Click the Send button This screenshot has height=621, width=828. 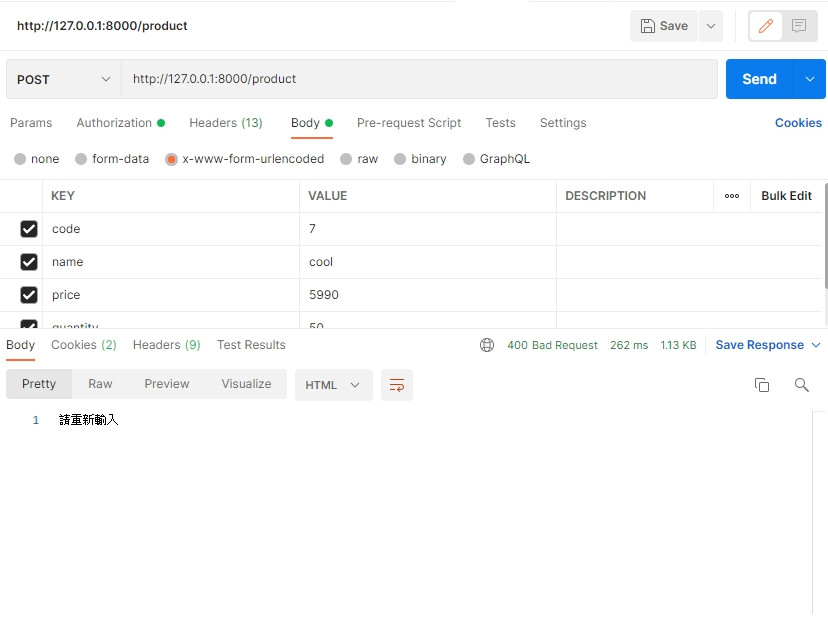tap(759, 79)
